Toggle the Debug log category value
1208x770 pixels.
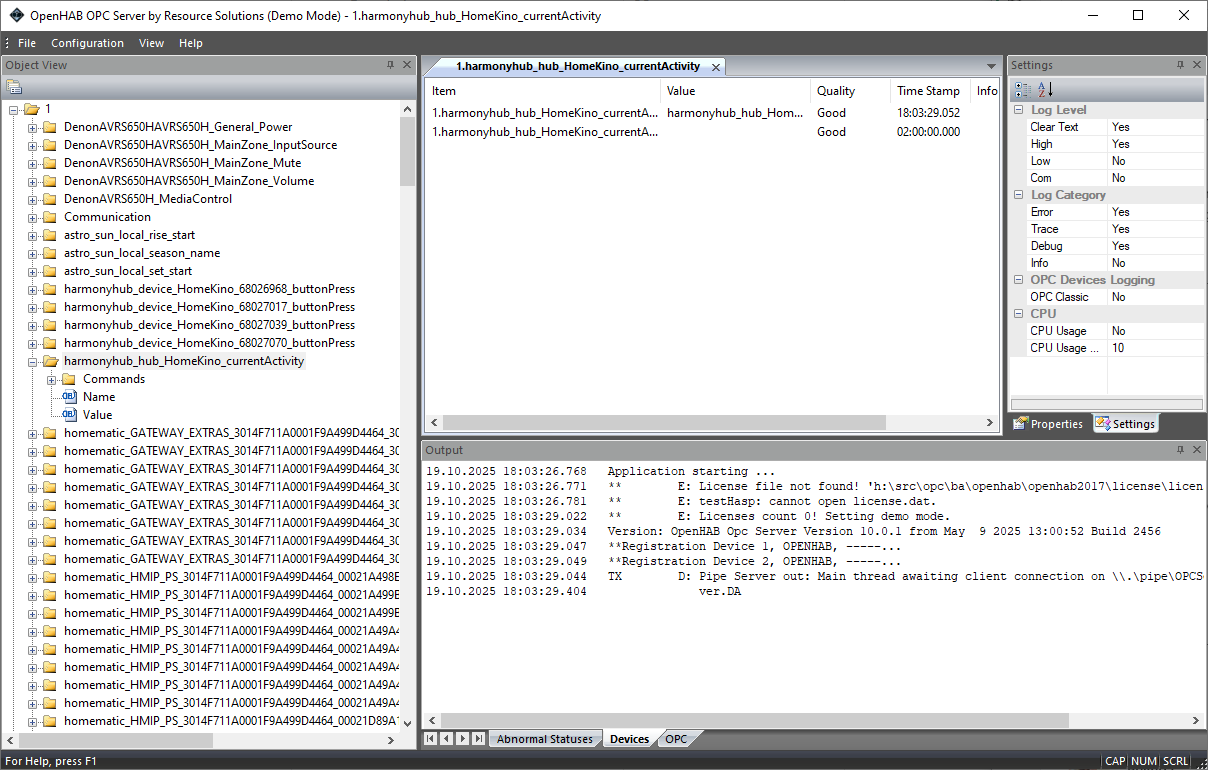[x=1155, y=246]
